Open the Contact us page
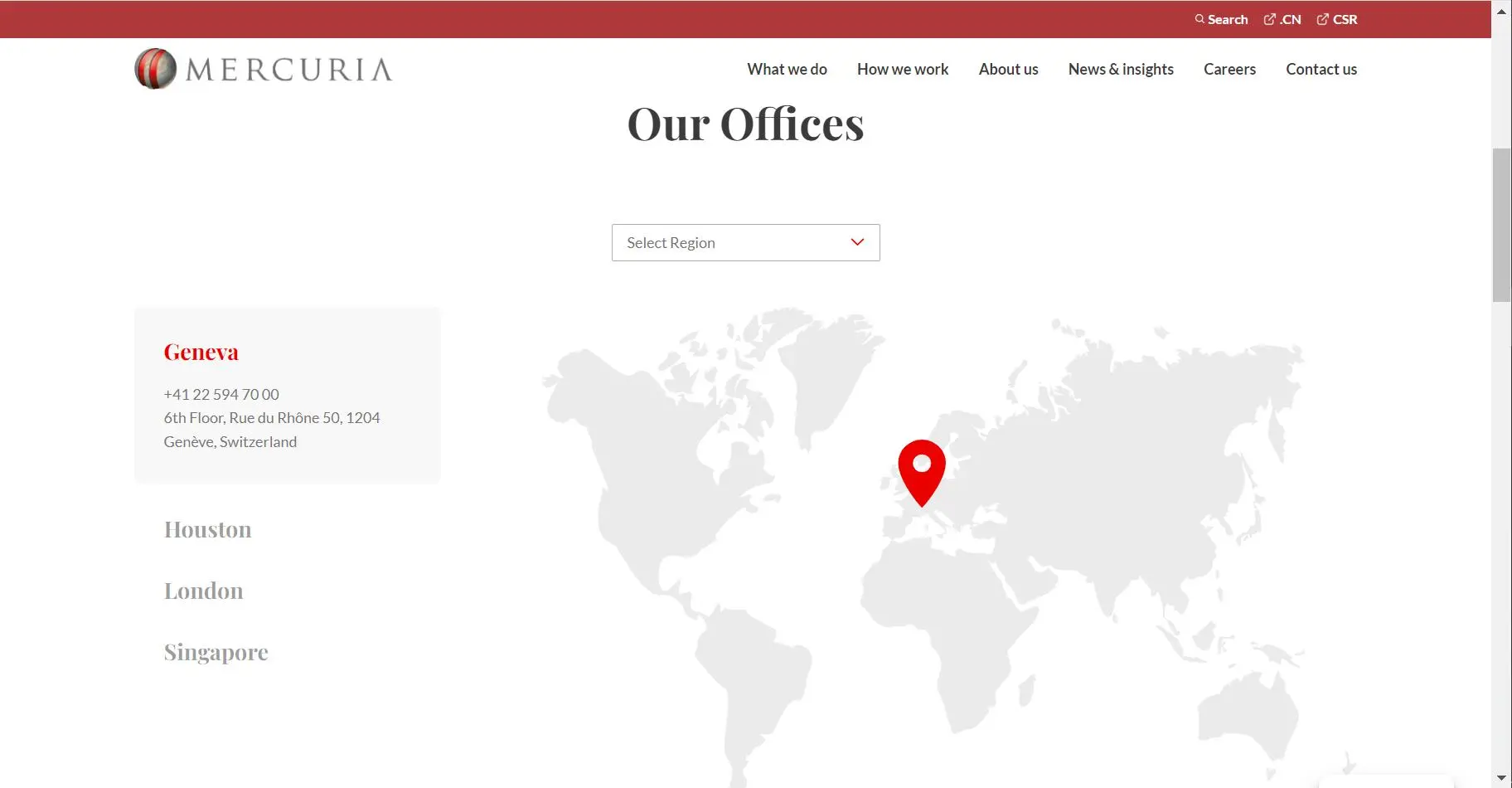The height and width of the screenshot is (788, 1512). tap(1321, 69)
